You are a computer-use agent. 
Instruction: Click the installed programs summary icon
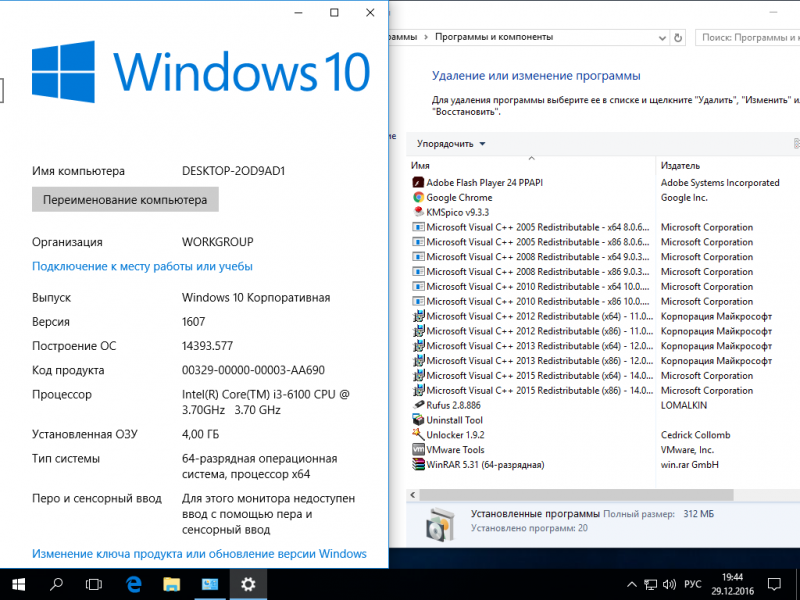pyautogui.click(x=439, y=524)
